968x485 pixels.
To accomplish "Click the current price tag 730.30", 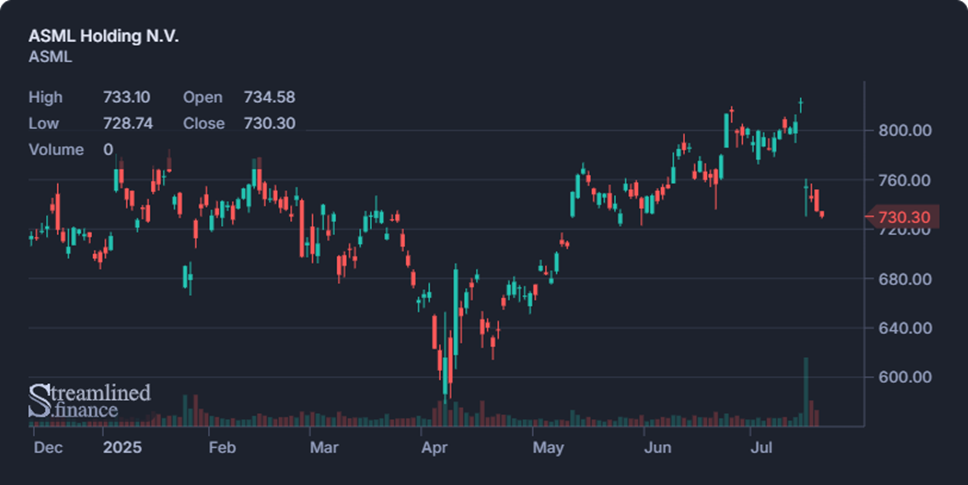I will 903,217.
